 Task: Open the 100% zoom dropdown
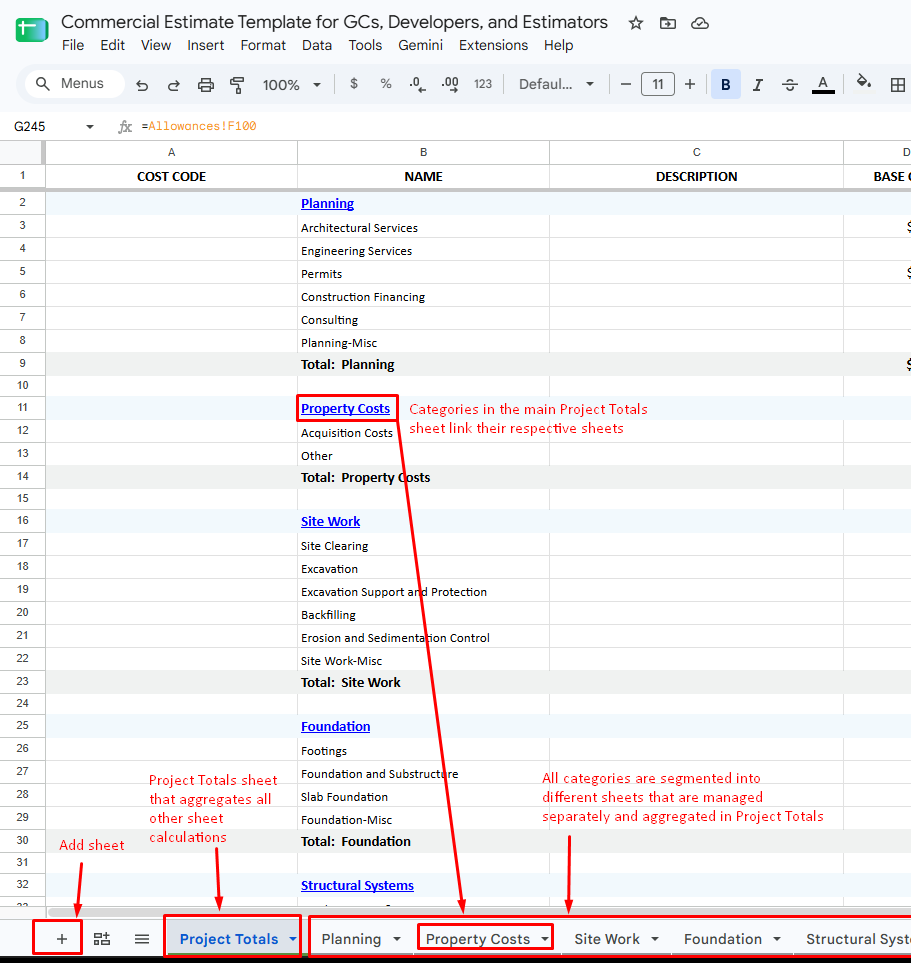point(292,84)
